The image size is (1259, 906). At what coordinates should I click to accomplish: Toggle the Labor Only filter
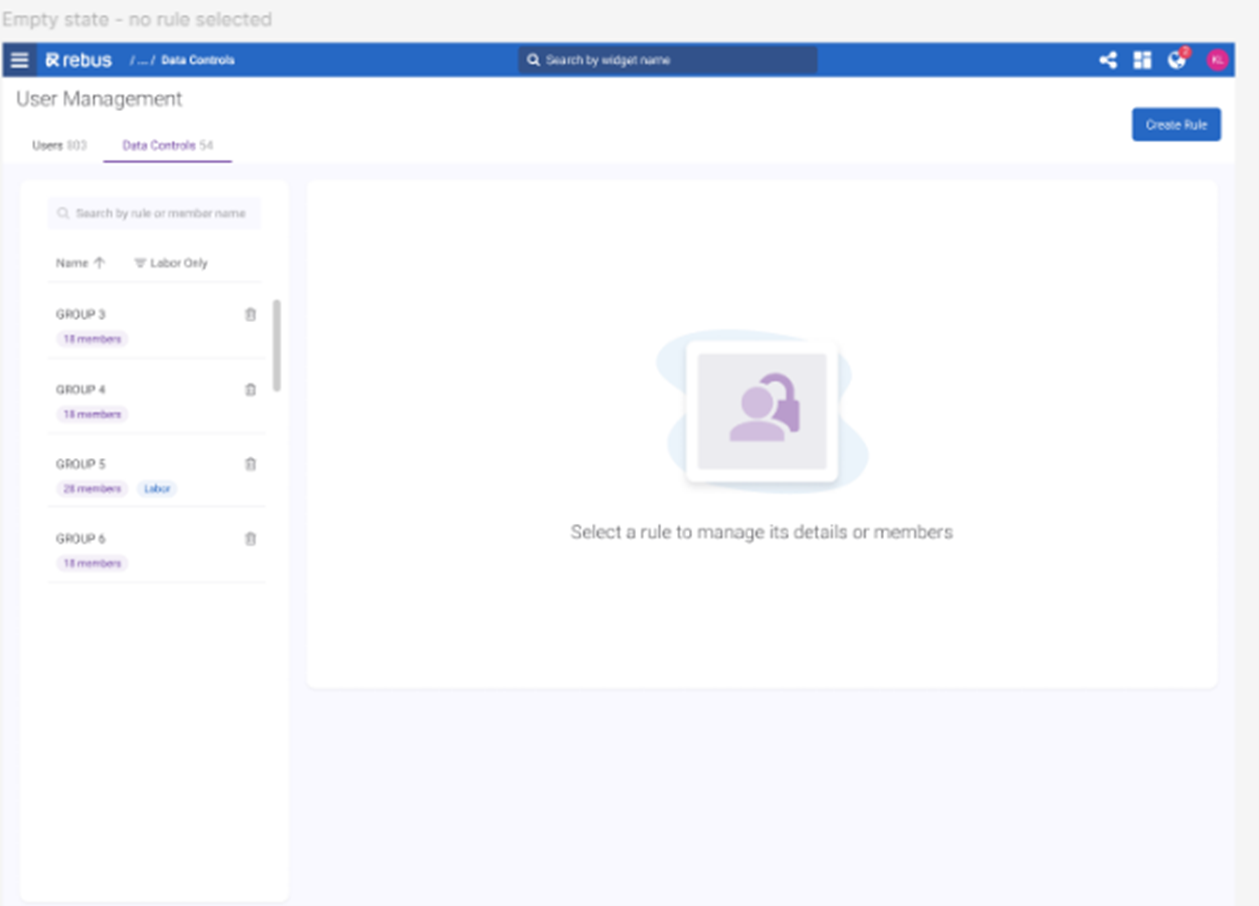pyautogui.click(x=171, y=263)
